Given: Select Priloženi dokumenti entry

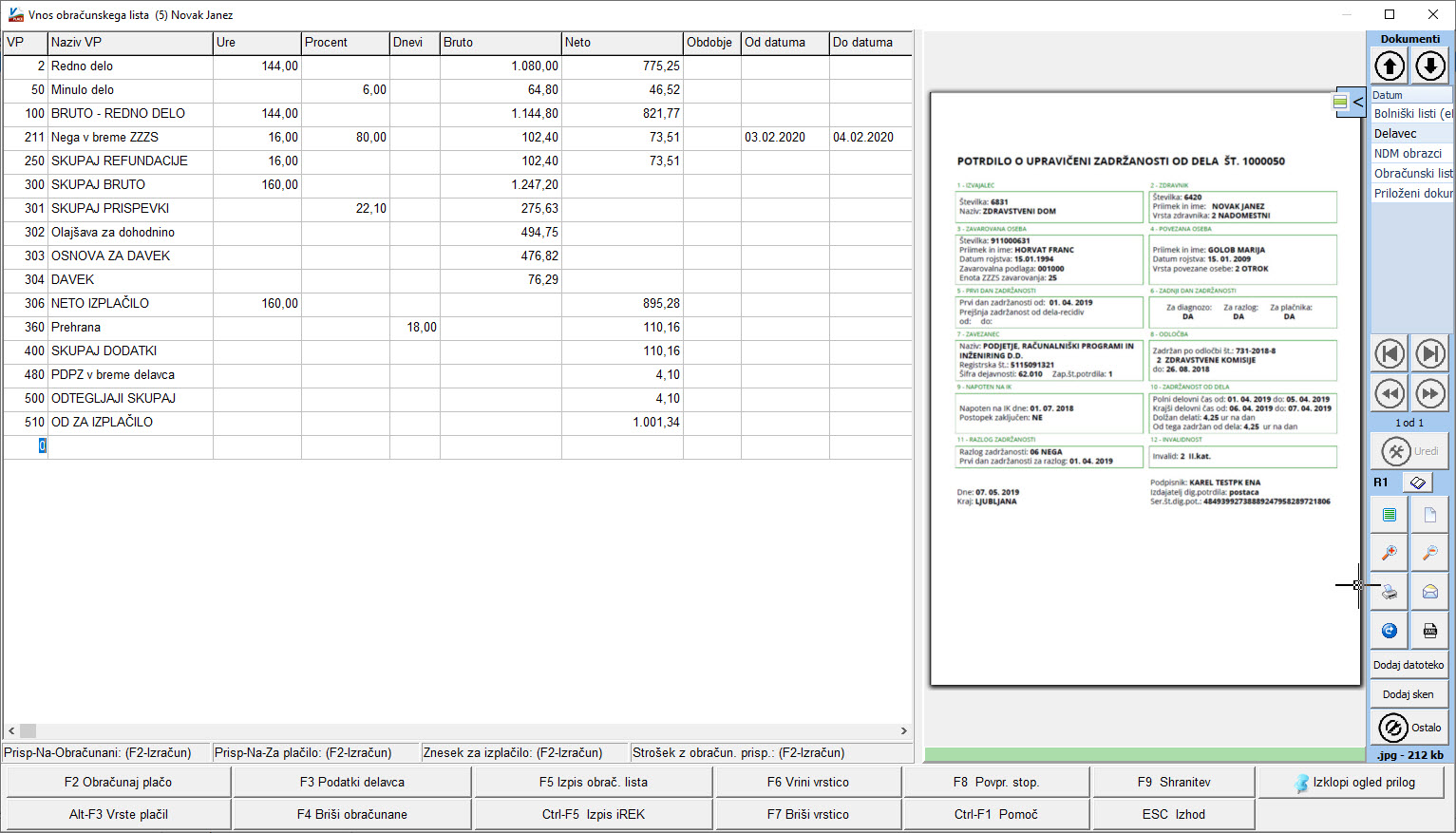Looking at the screenshot, I should (x=1412, y=193).
